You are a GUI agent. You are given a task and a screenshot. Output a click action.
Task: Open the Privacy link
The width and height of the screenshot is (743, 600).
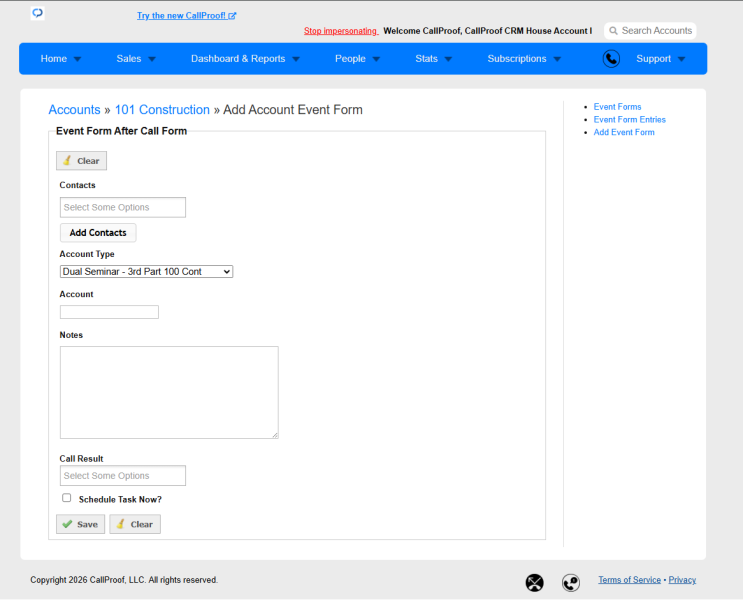(x=682, y=580)
